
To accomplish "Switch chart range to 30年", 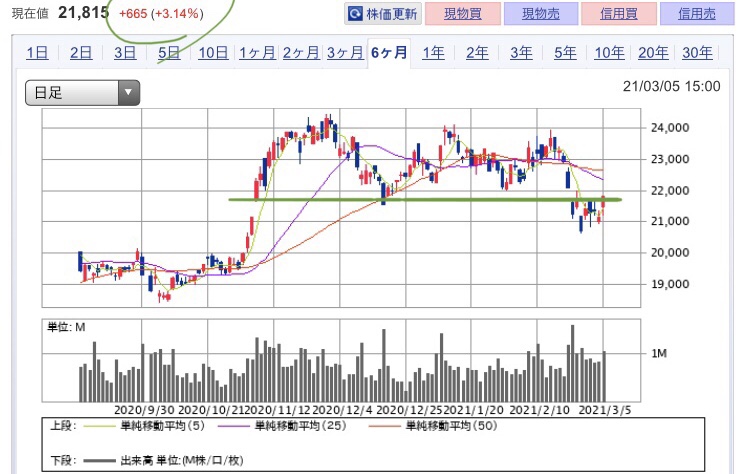I will coord(697,53).
